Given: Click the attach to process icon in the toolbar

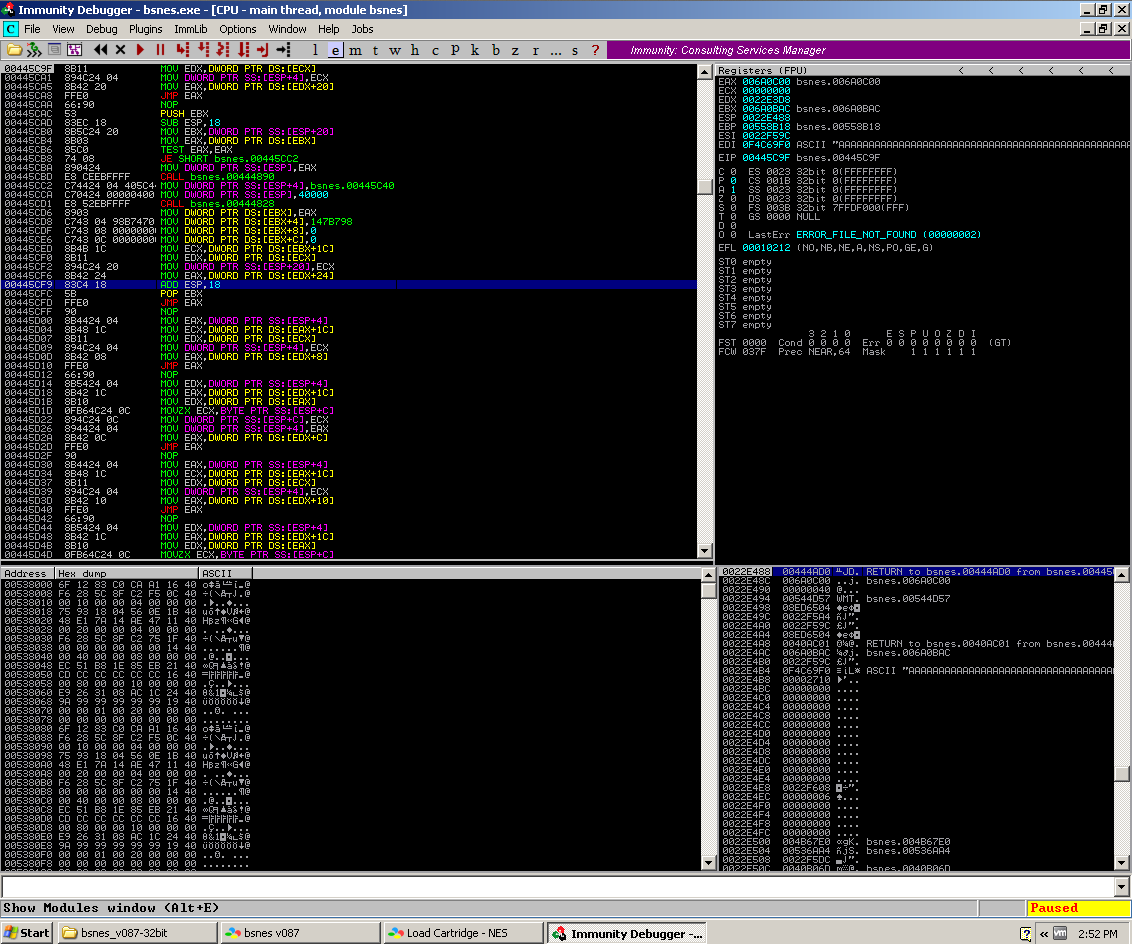Looking at the screenshot, I should click(34, 50).
